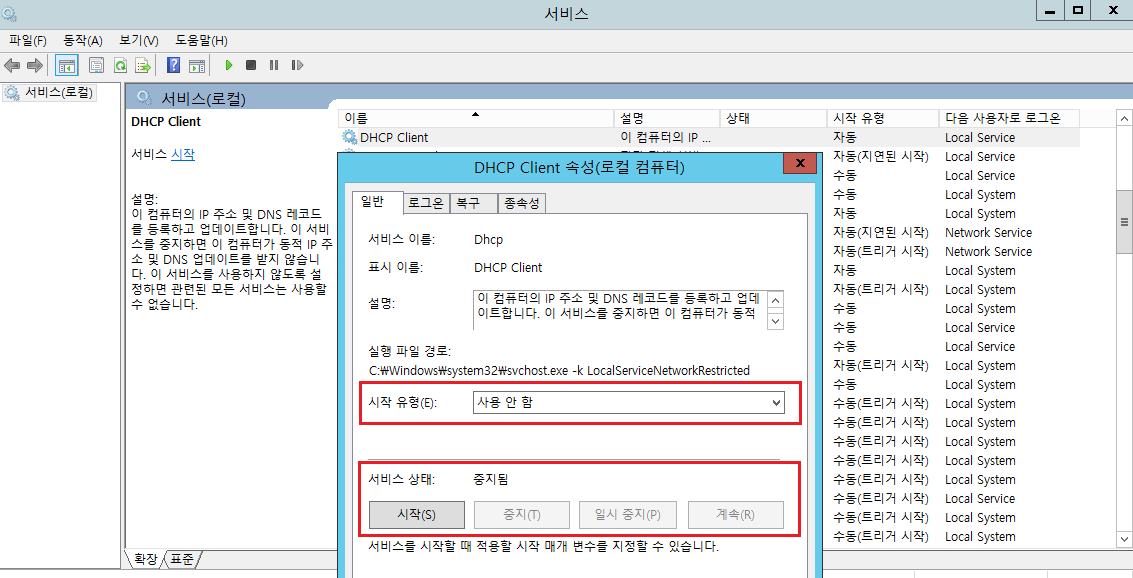This screenshot has height=578, width=1133.
Task: Click the 중지(T) button
Action: 522,514
